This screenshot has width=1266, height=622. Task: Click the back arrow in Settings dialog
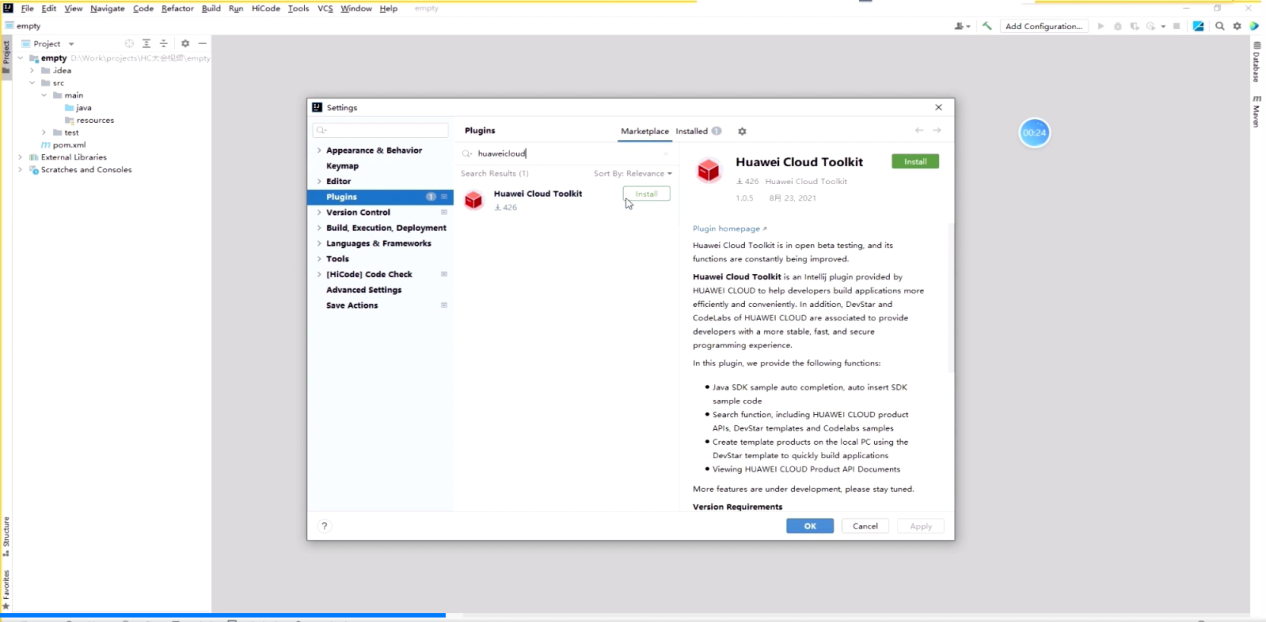click(x=919, y=131)
